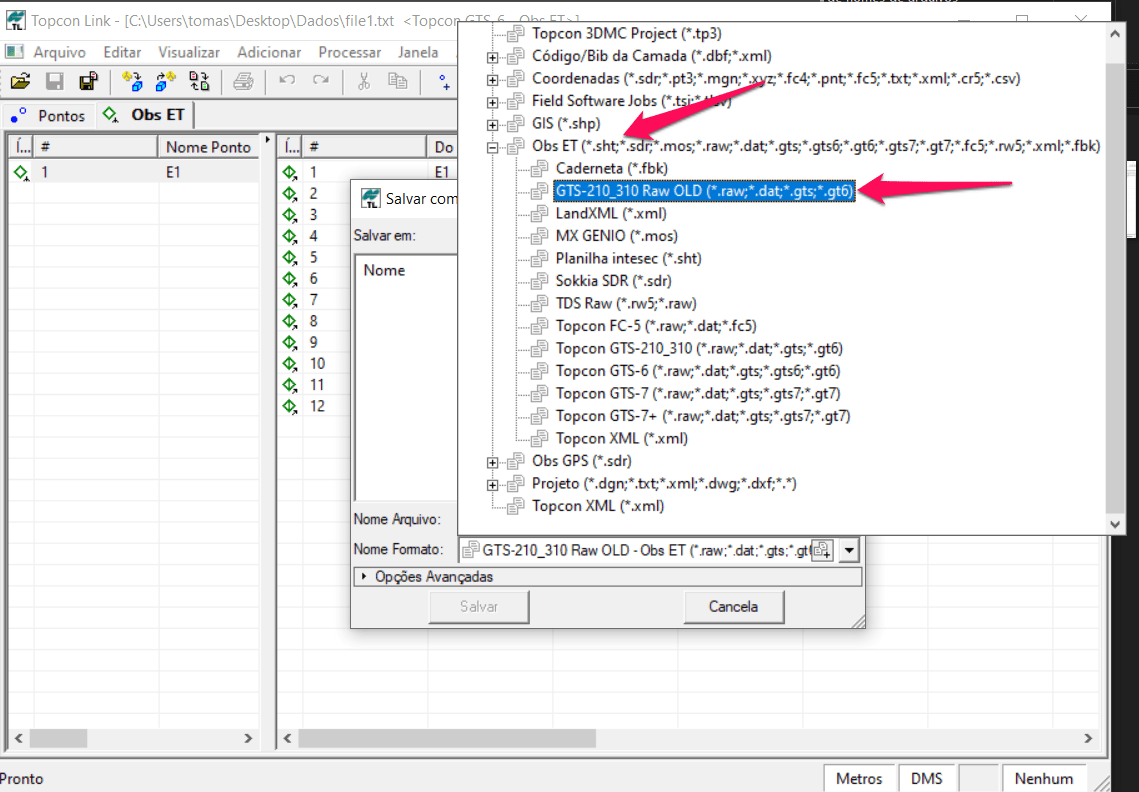Click the Open file toolbar icon
1139x792 pixels.
click(20, 81)
